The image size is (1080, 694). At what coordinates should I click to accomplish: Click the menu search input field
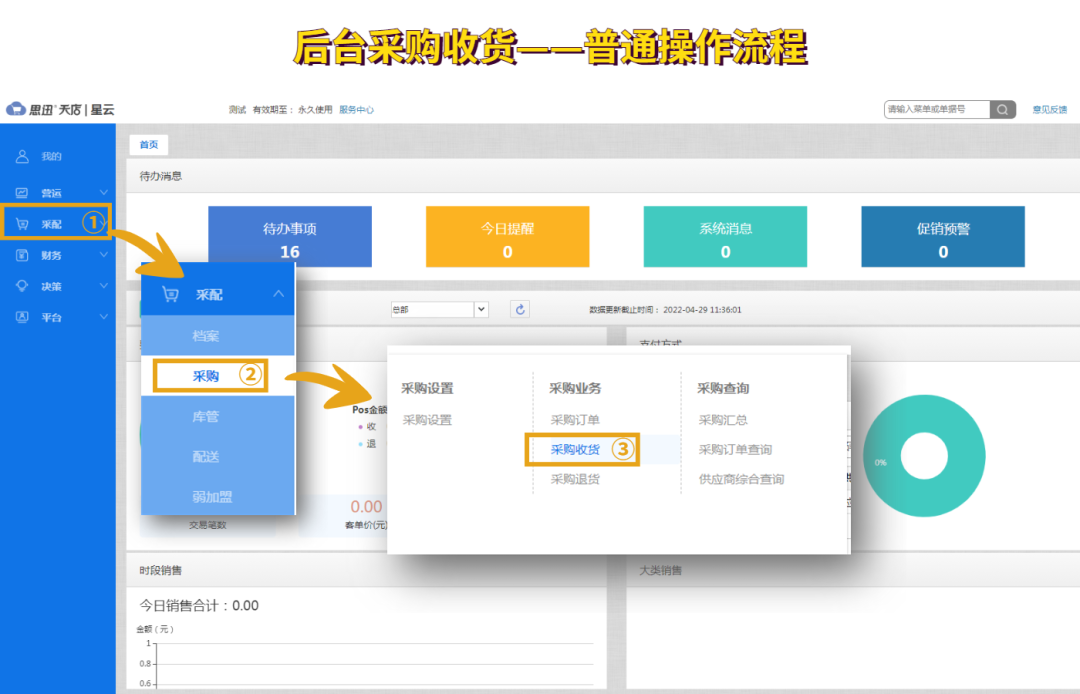(x=930, y=109)
